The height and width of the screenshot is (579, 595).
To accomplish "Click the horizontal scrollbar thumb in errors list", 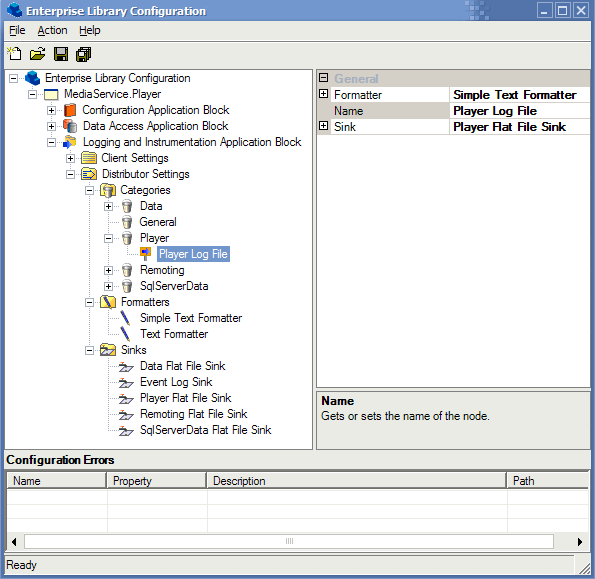I will tap(289, 541).
